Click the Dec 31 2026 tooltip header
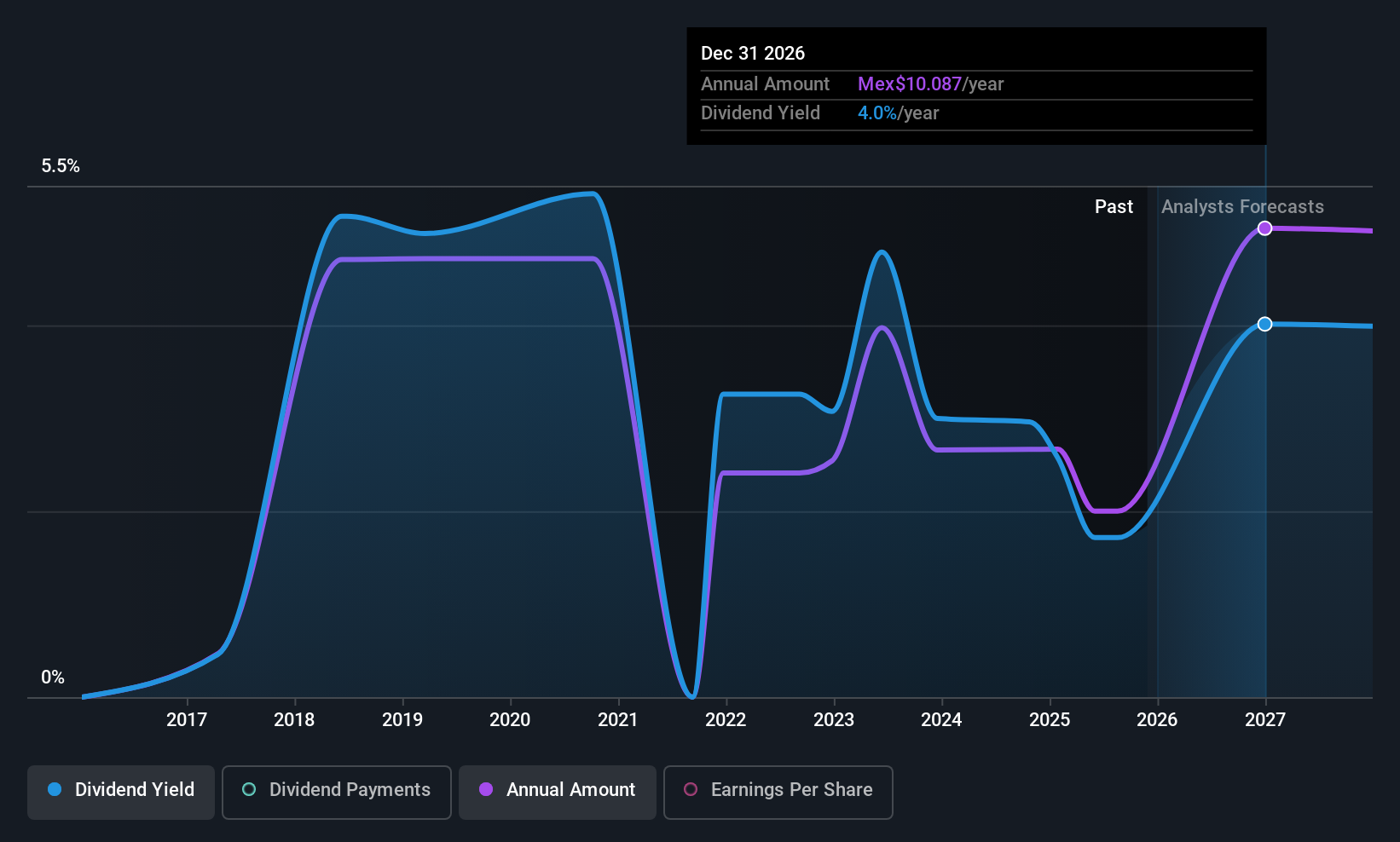 coord(753,54)
